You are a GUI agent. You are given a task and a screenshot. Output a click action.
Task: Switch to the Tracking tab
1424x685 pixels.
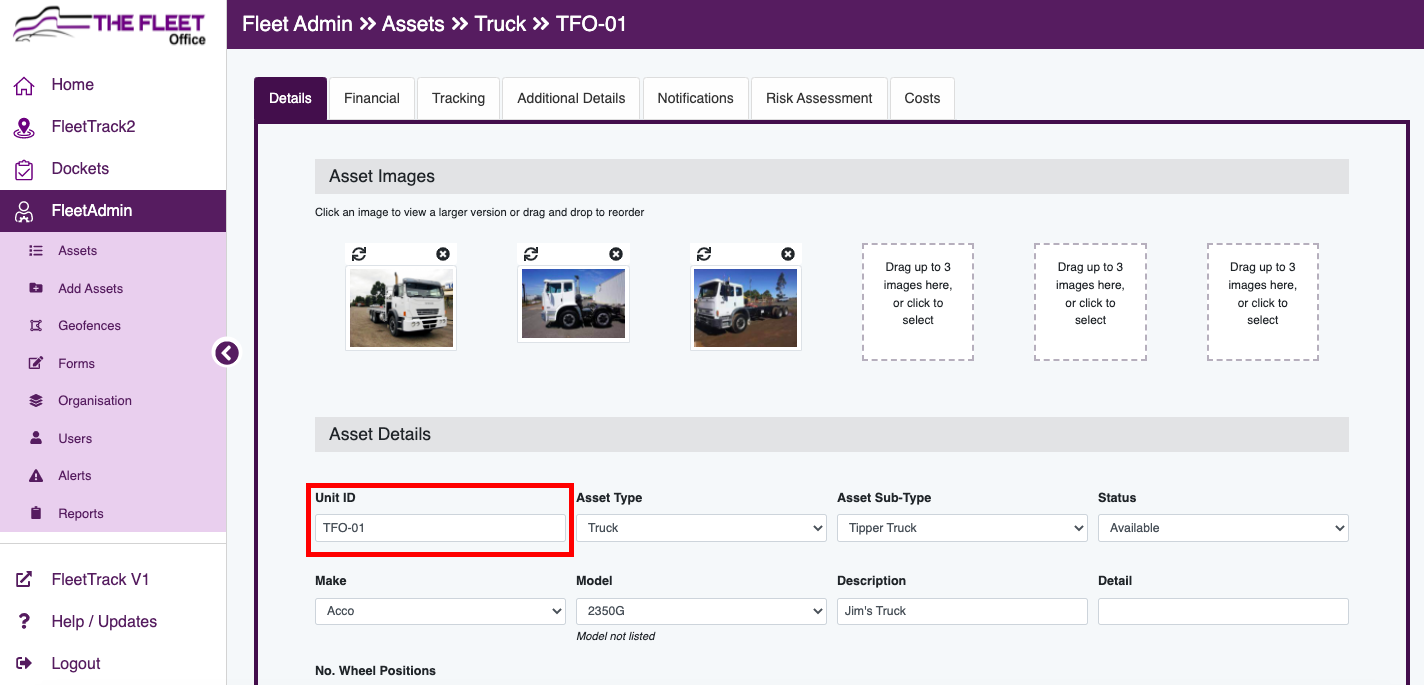click(458, 98)
